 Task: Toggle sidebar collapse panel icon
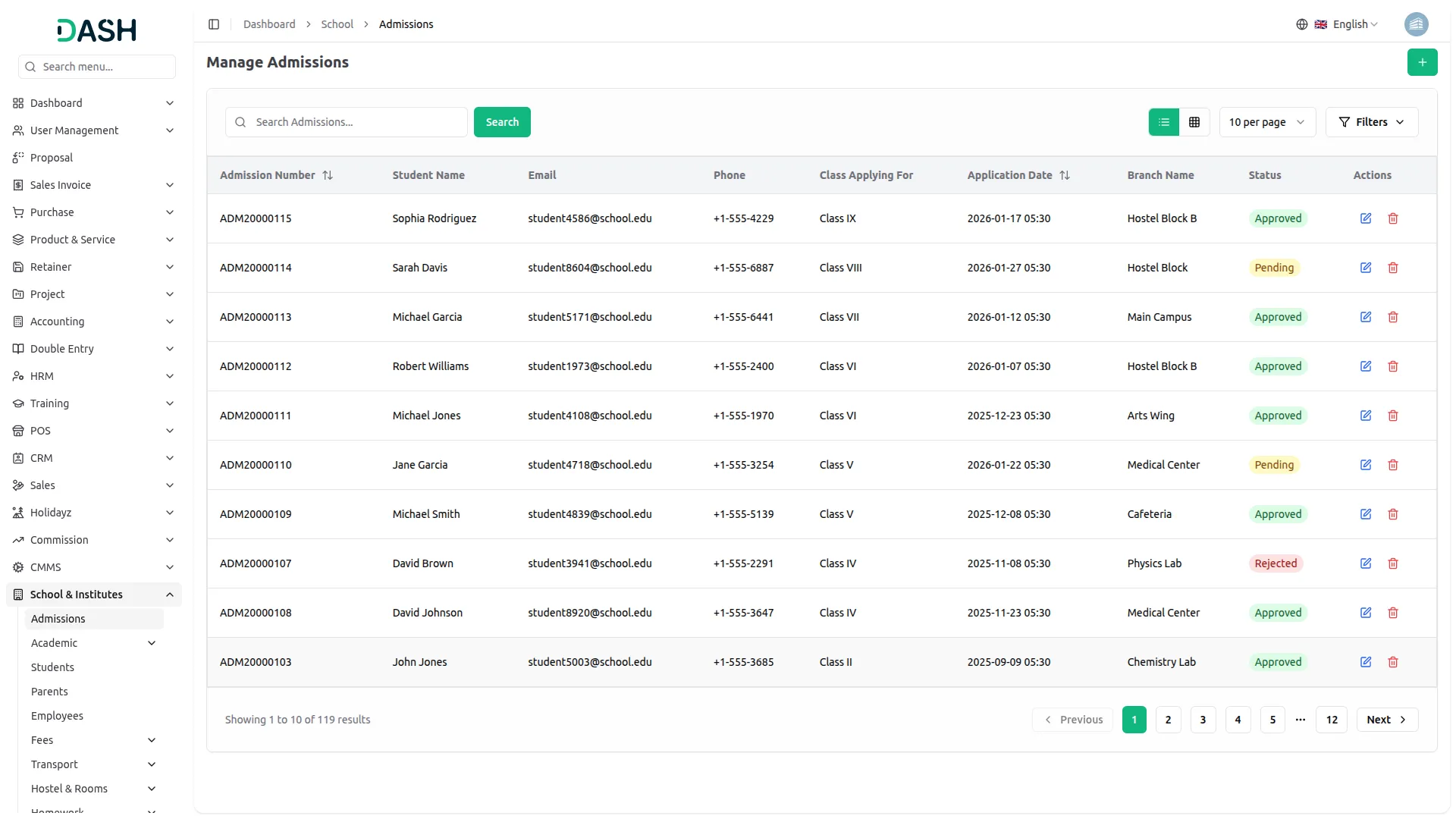[214, 24]
